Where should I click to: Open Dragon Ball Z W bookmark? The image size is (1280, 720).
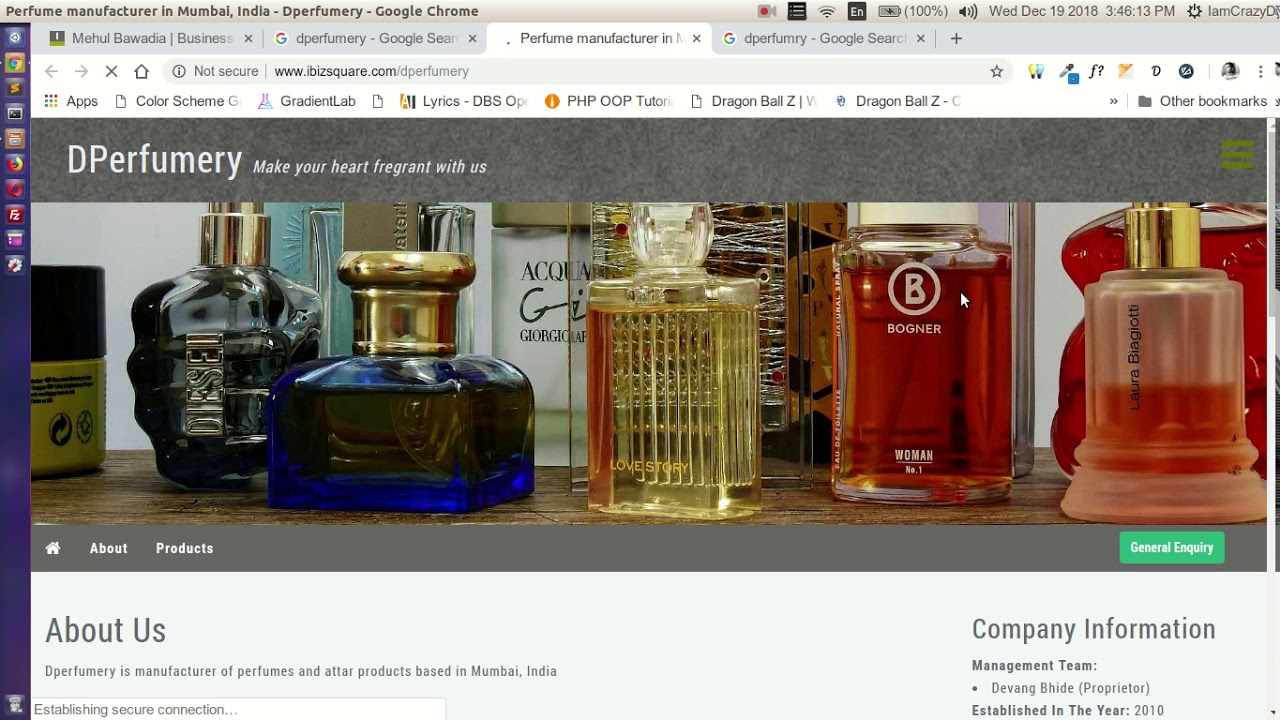754,101
